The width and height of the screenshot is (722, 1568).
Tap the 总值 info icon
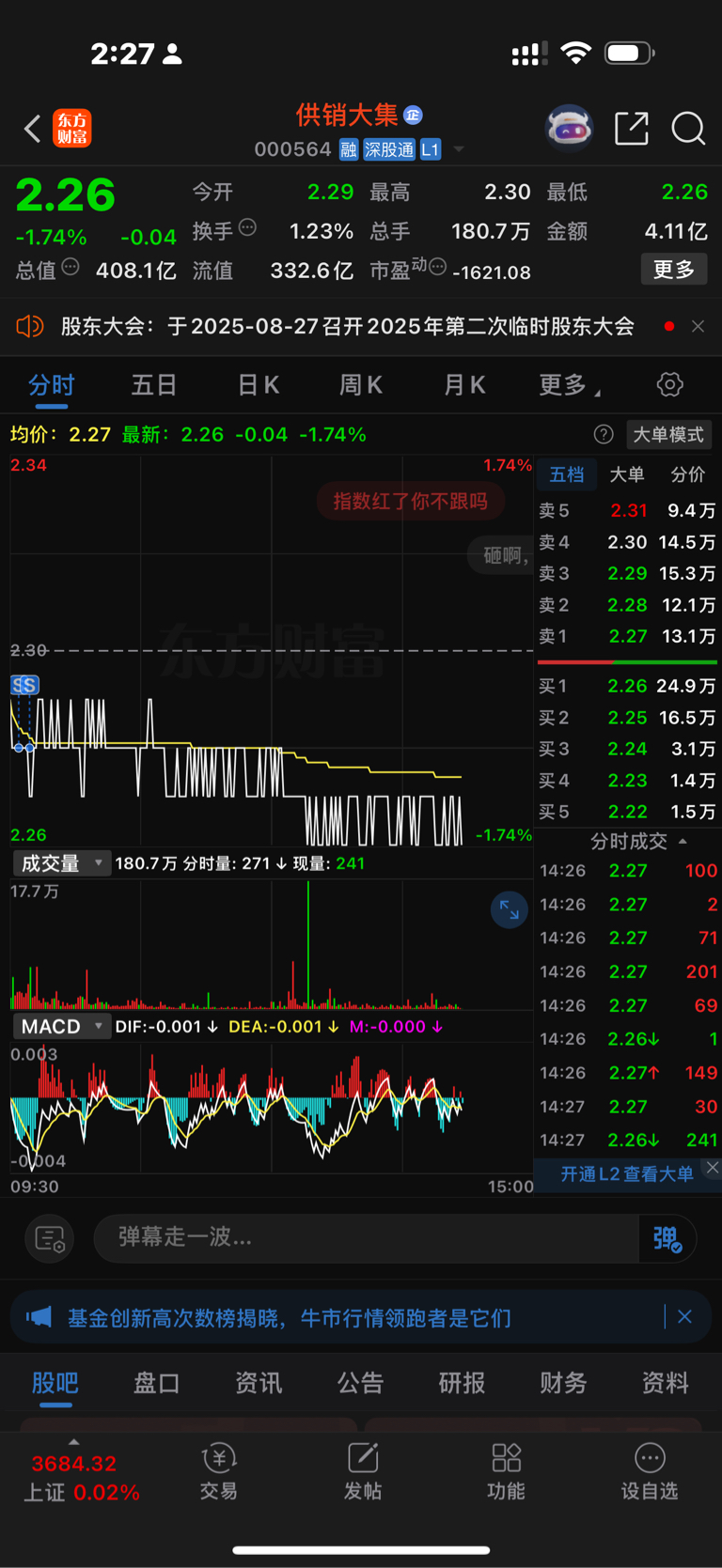tap(71, 267)
